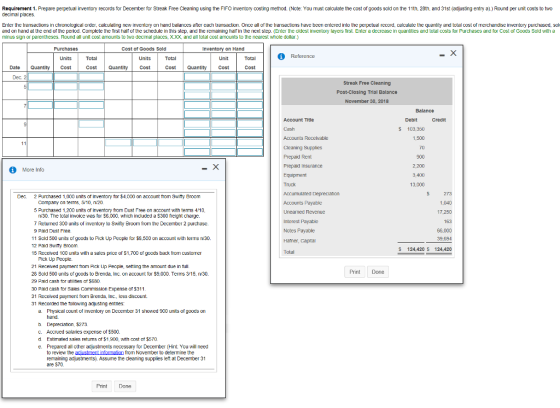Minimize the Reference dialog
560x408 pixels.
(442, 55)
